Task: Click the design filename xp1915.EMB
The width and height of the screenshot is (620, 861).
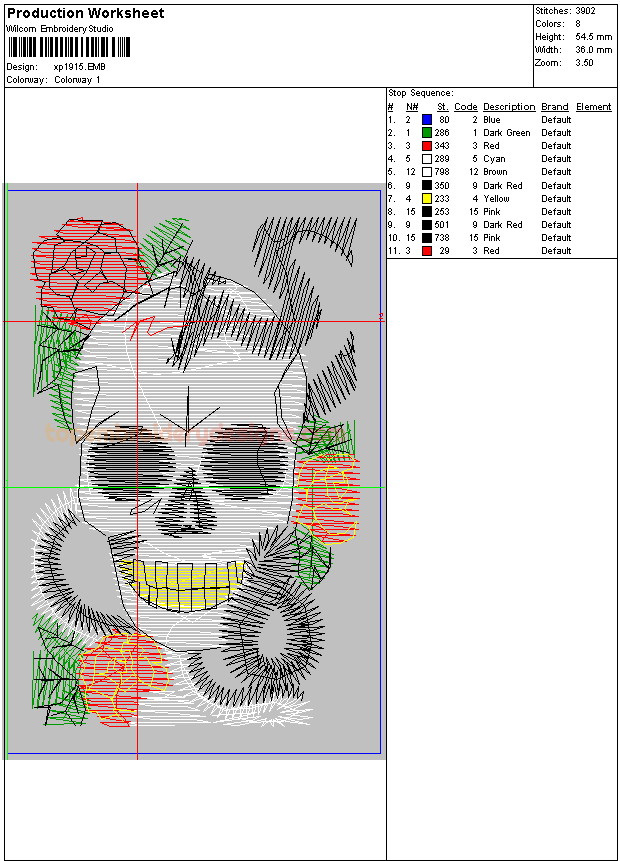Action: pyautogui.click(x=79, y=67)
